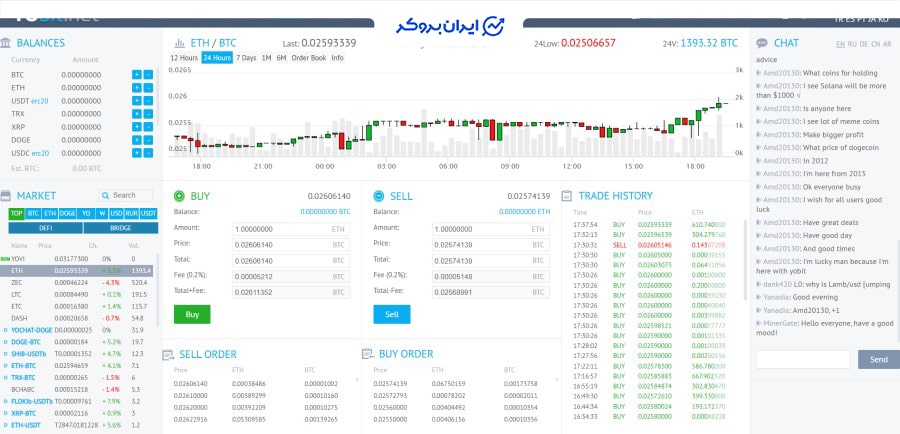Click the Sell balance 0.00000000 ETH link

525,212
